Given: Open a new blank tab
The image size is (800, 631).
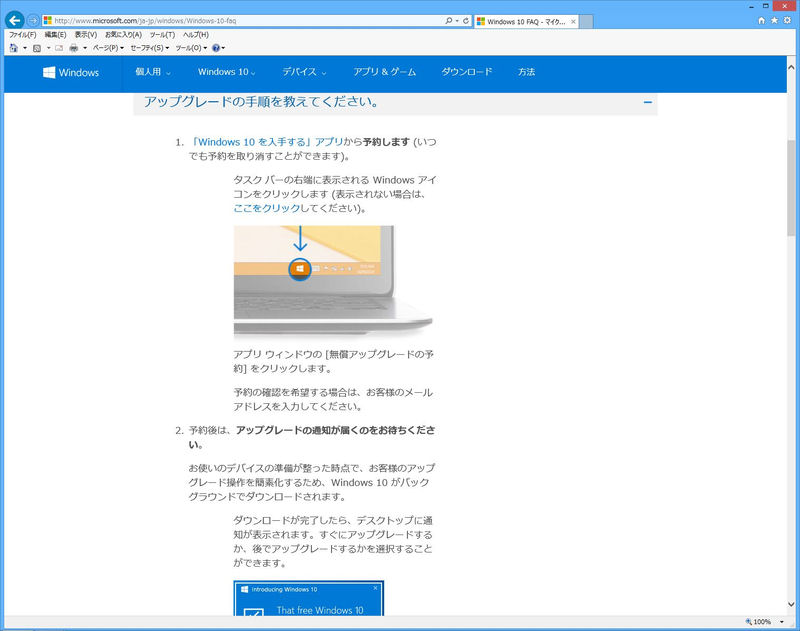Looking at the screenshot, I should pos(586,21).
